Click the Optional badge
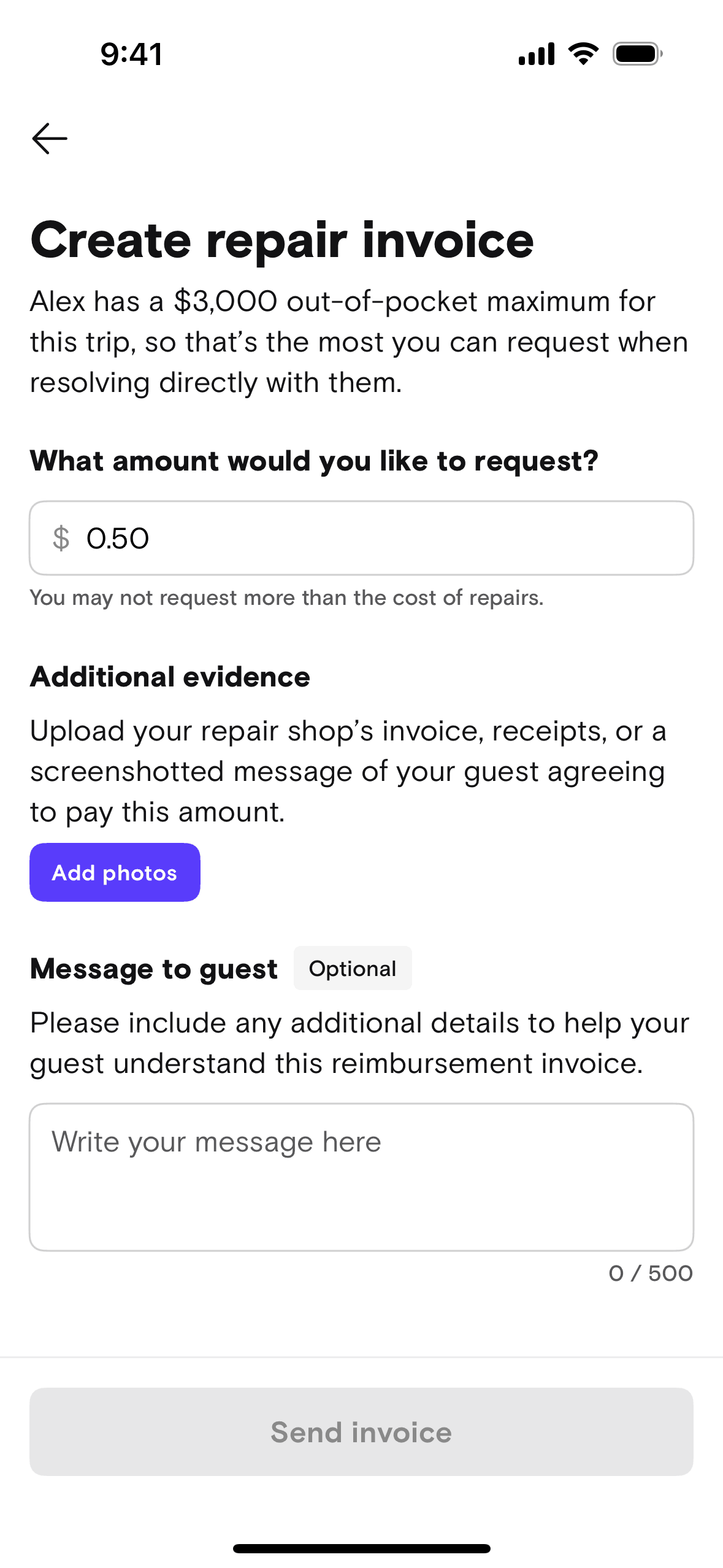Viewport: 723px width, 1568px height. coord(353,969)
